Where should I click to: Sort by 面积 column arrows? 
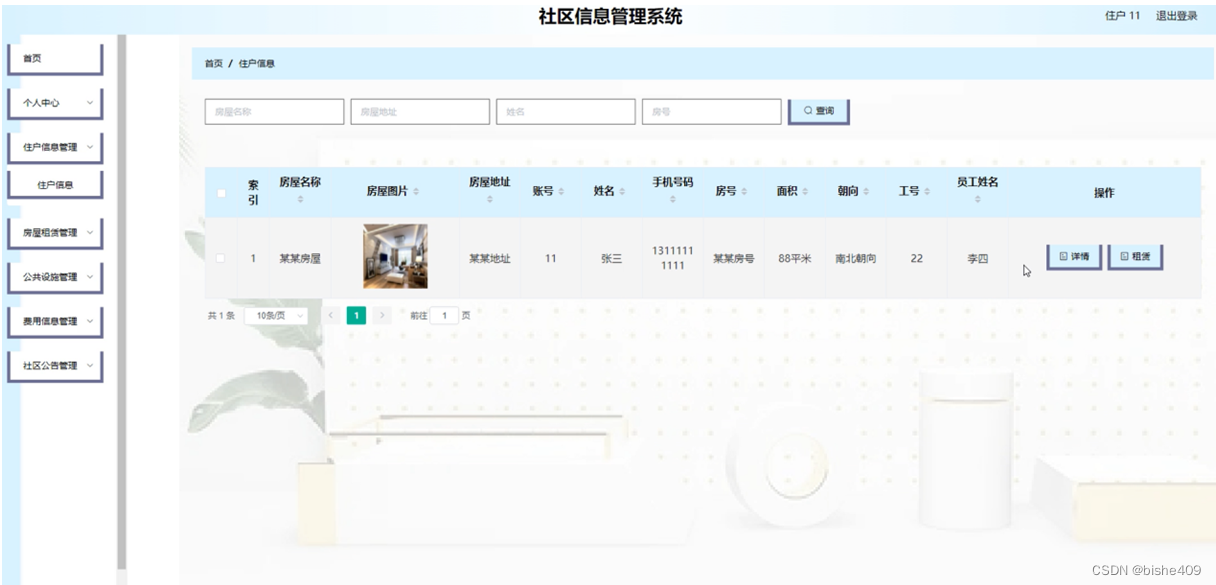pos(805,192)
